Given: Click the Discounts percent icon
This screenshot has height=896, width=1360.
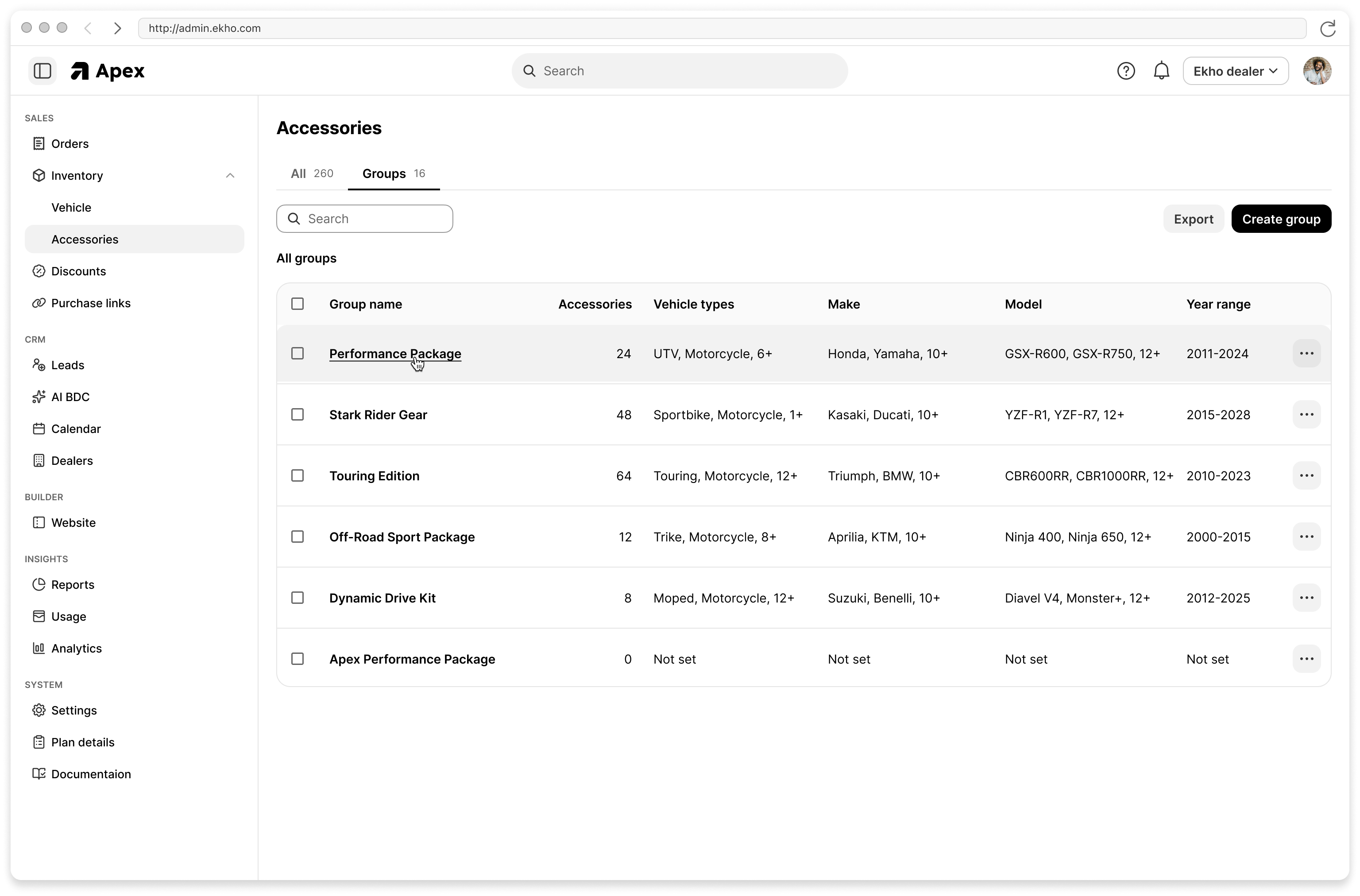Looking at the screenshot, I should click(38, 271).
